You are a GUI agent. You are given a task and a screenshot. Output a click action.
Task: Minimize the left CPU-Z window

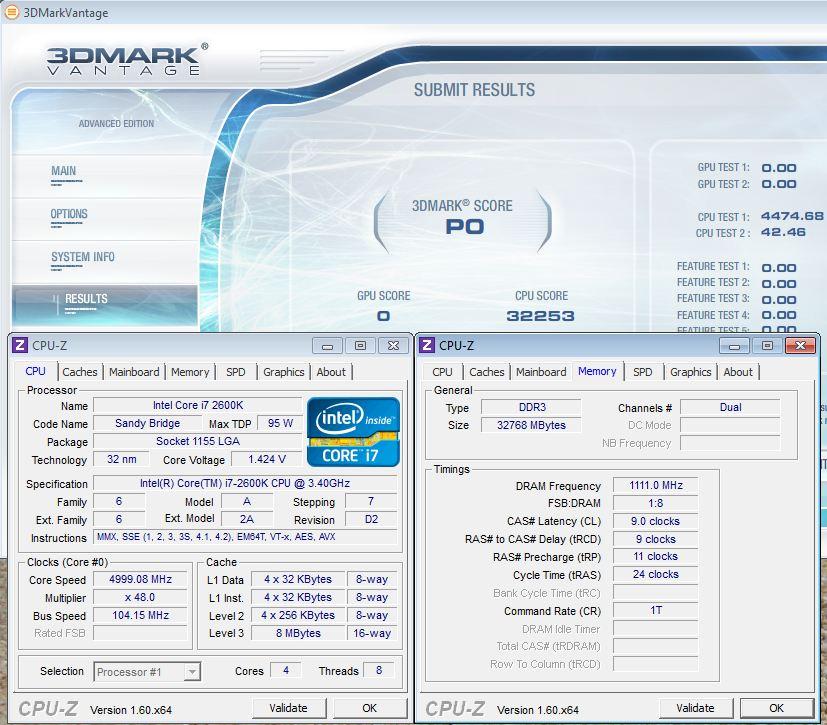[328, 346]
